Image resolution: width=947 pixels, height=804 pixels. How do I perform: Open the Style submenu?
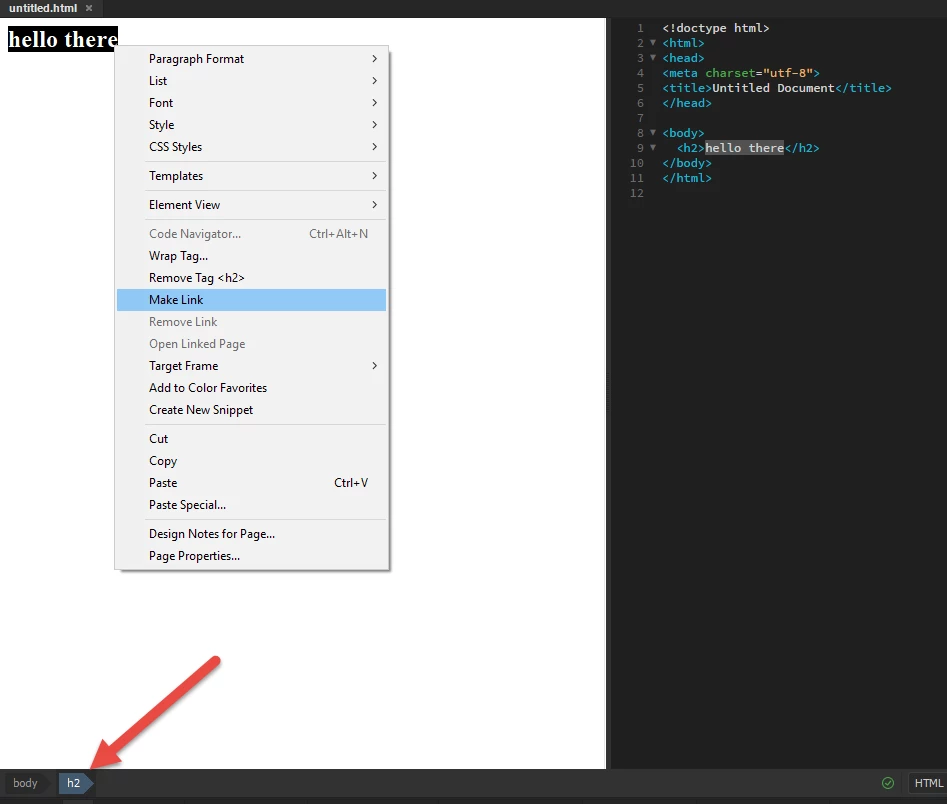pyautogui.click(x=251, y=124)
